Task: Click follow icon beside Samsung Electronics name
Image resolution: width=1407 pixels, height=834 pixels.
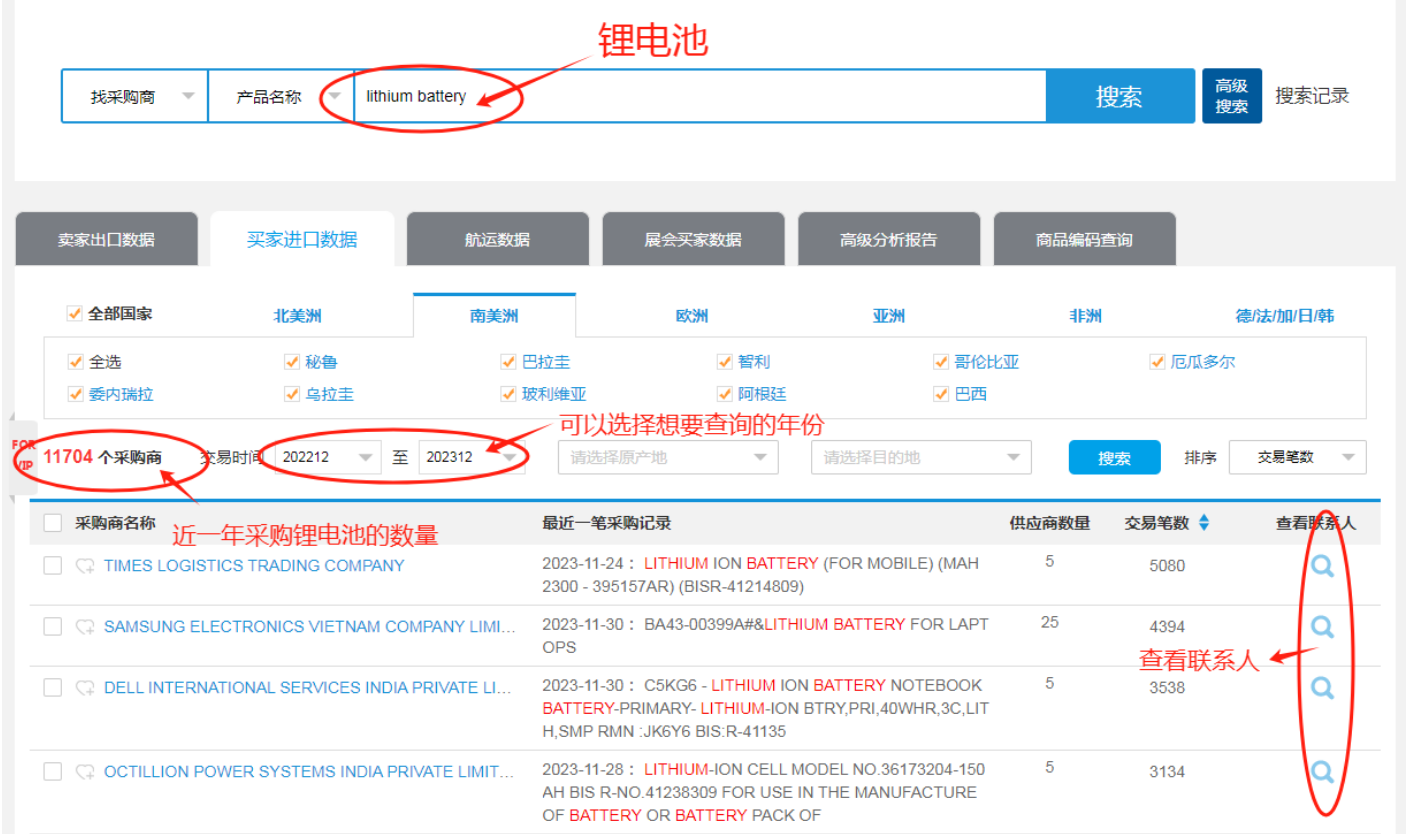Action: tap(85, 627)
